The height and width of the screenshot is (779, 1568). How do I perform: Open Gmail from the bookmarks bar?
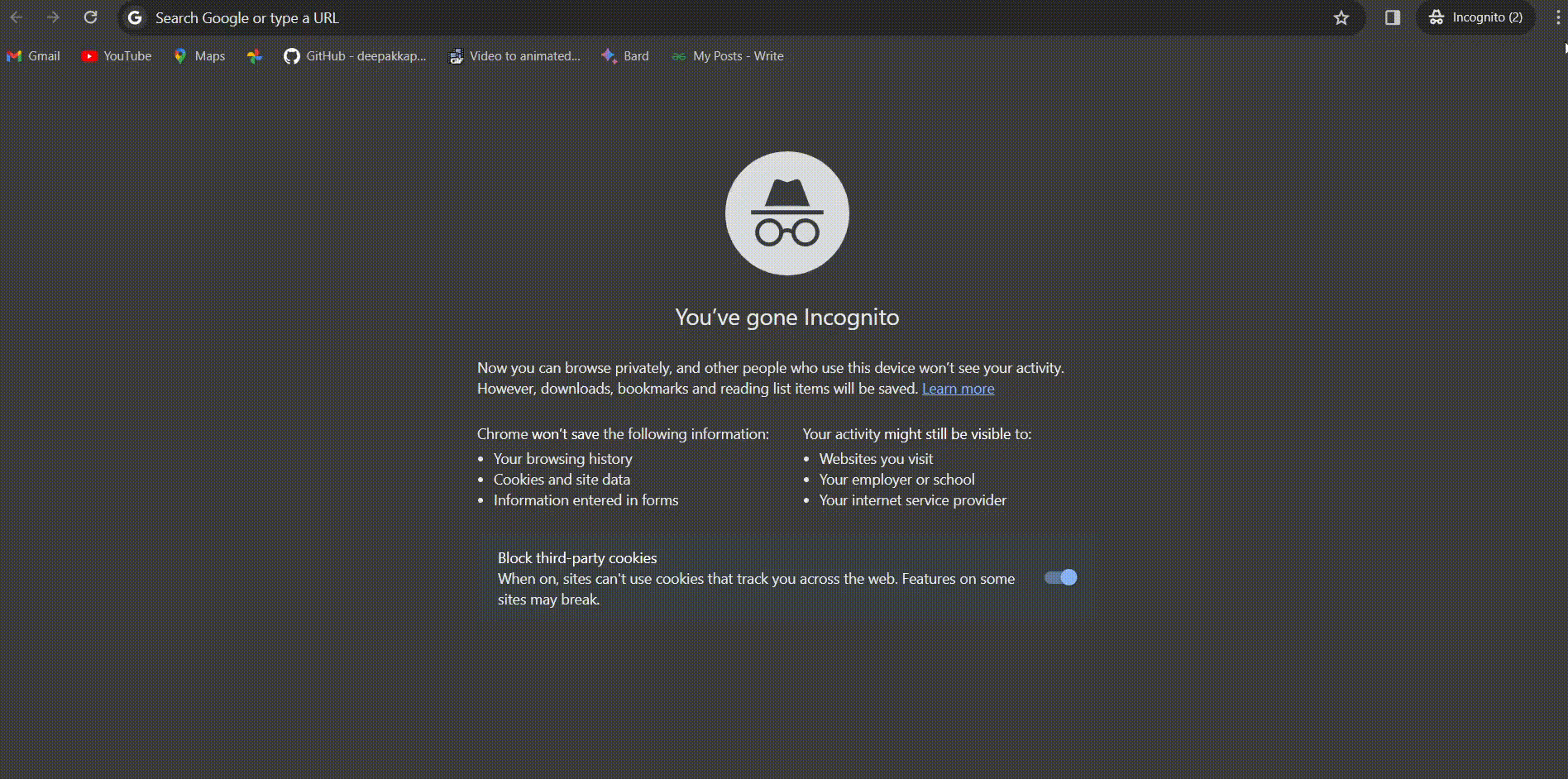pos(34,55)
